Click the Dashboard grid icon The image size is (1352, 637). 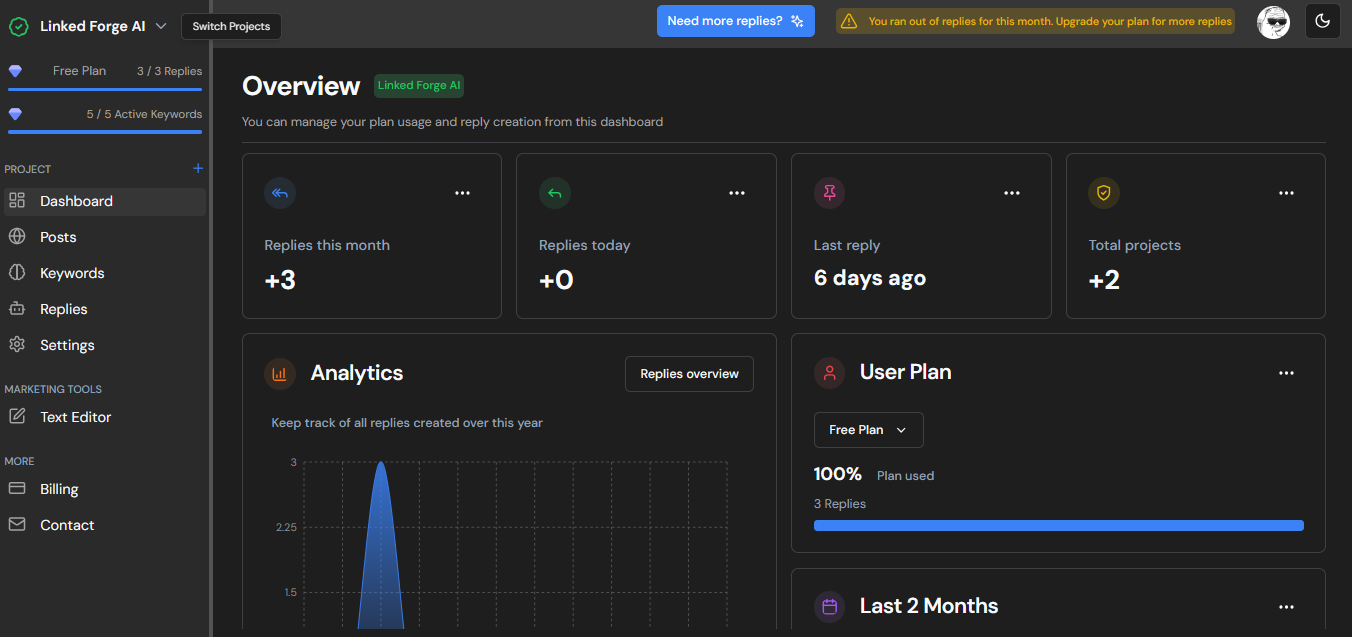17,201
